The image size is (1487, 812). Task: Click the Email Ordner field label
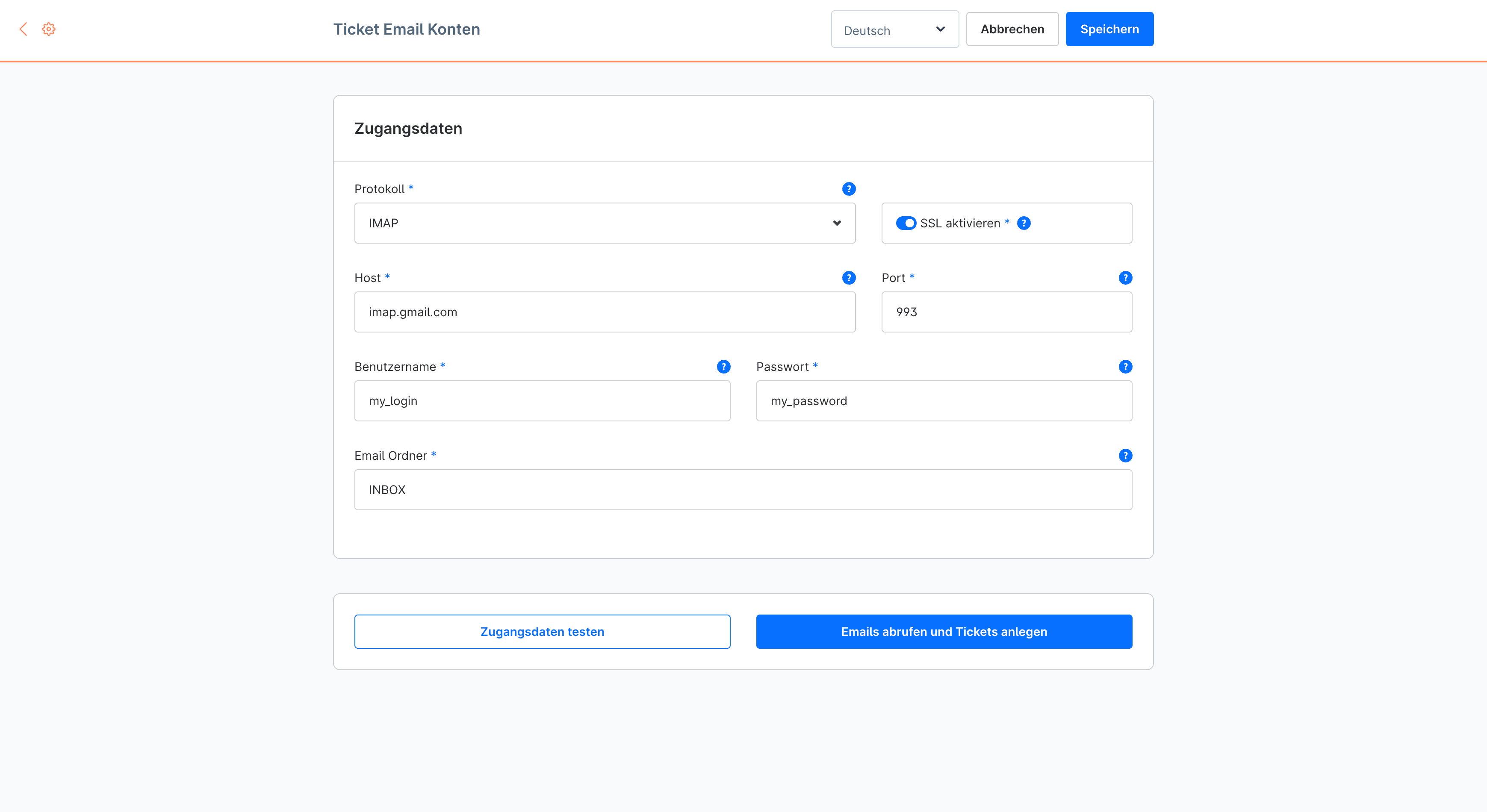pyautogui.click(x=390, y=456)
